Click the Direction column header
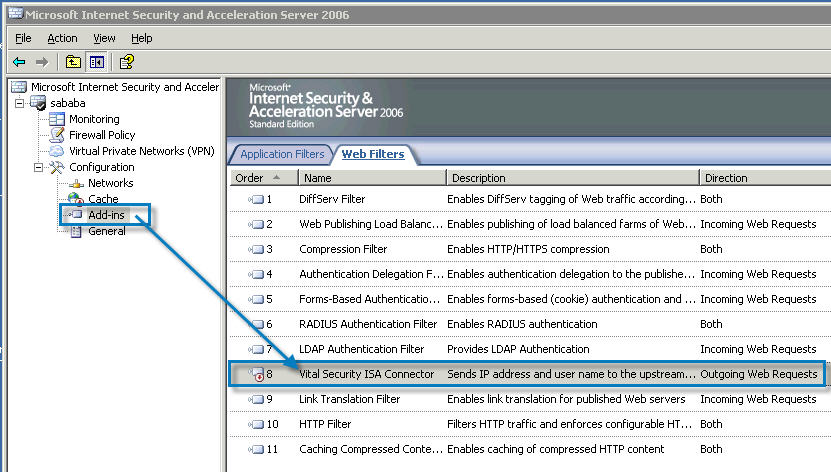This screenshot has height=472, width=831. (726, 178)
